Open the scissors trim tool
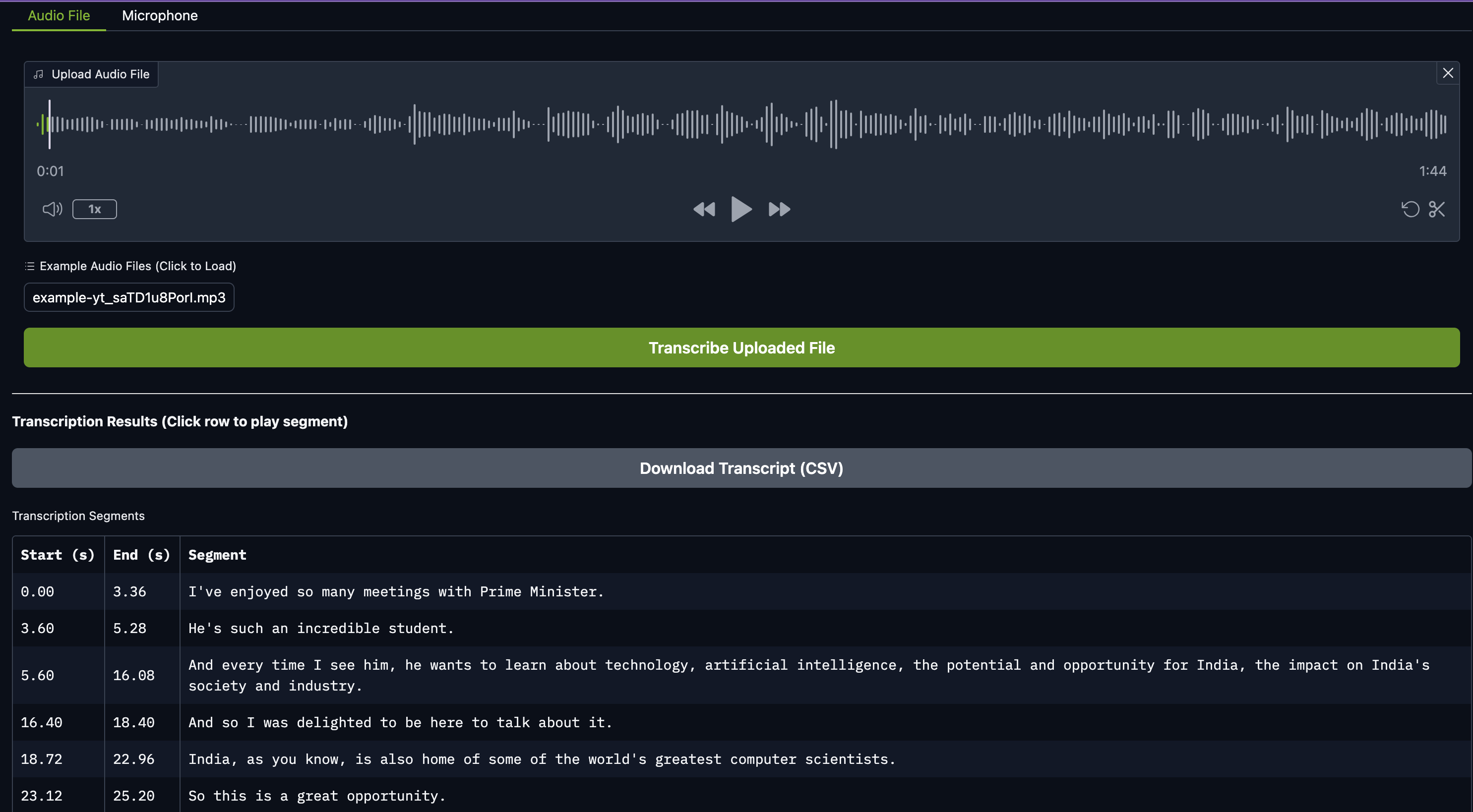The height and width of the screenshot is (812, 1473). [x=1437, y=209]
